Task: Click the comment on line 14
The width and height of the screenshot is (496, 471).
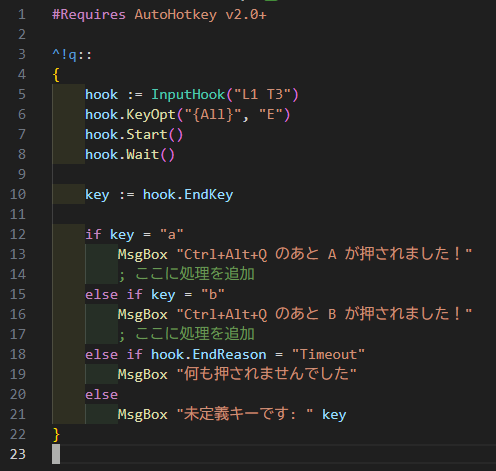Action: (x=186, y=274)
